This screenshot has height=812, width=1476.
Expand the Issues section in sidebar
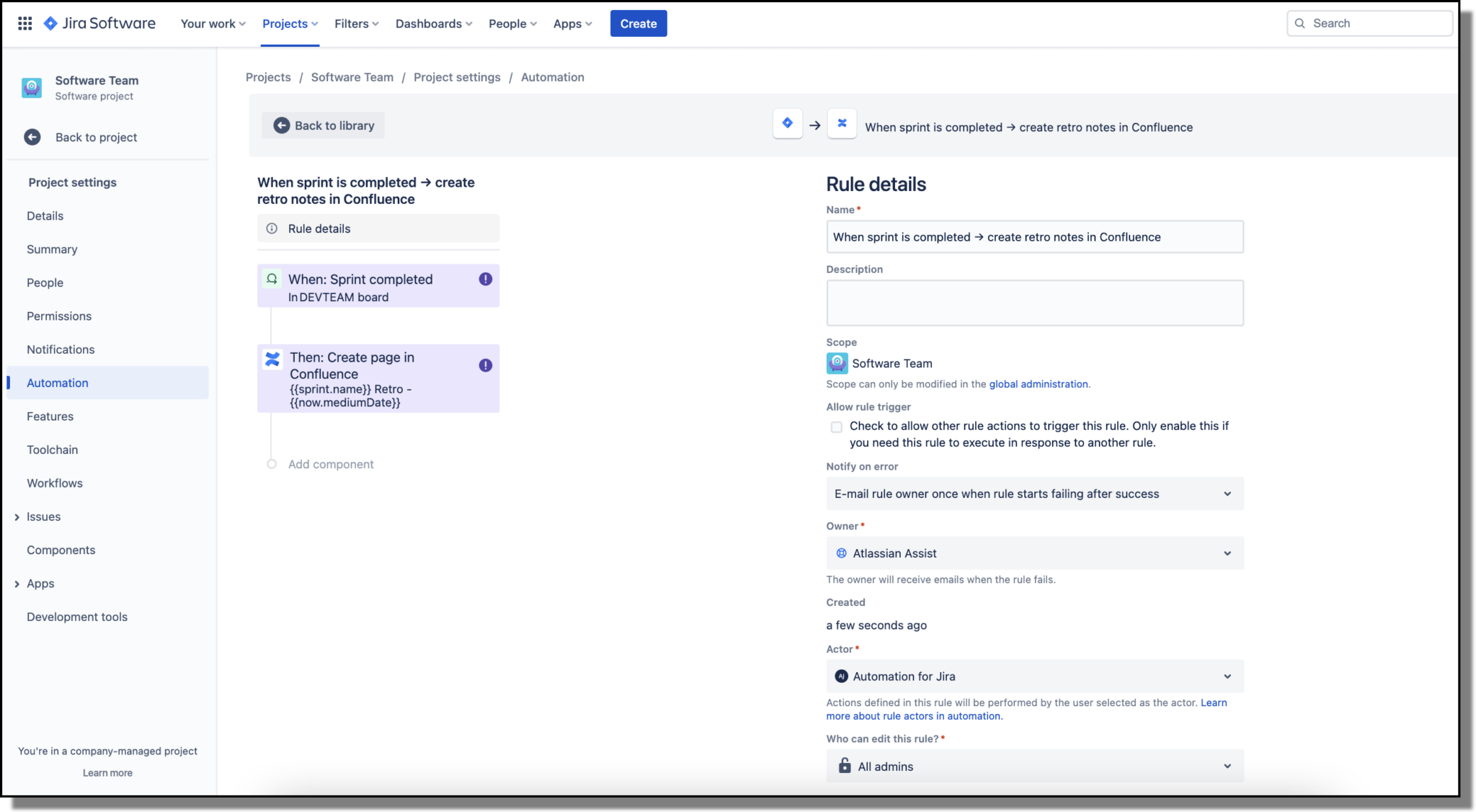(x=17, y=517)
